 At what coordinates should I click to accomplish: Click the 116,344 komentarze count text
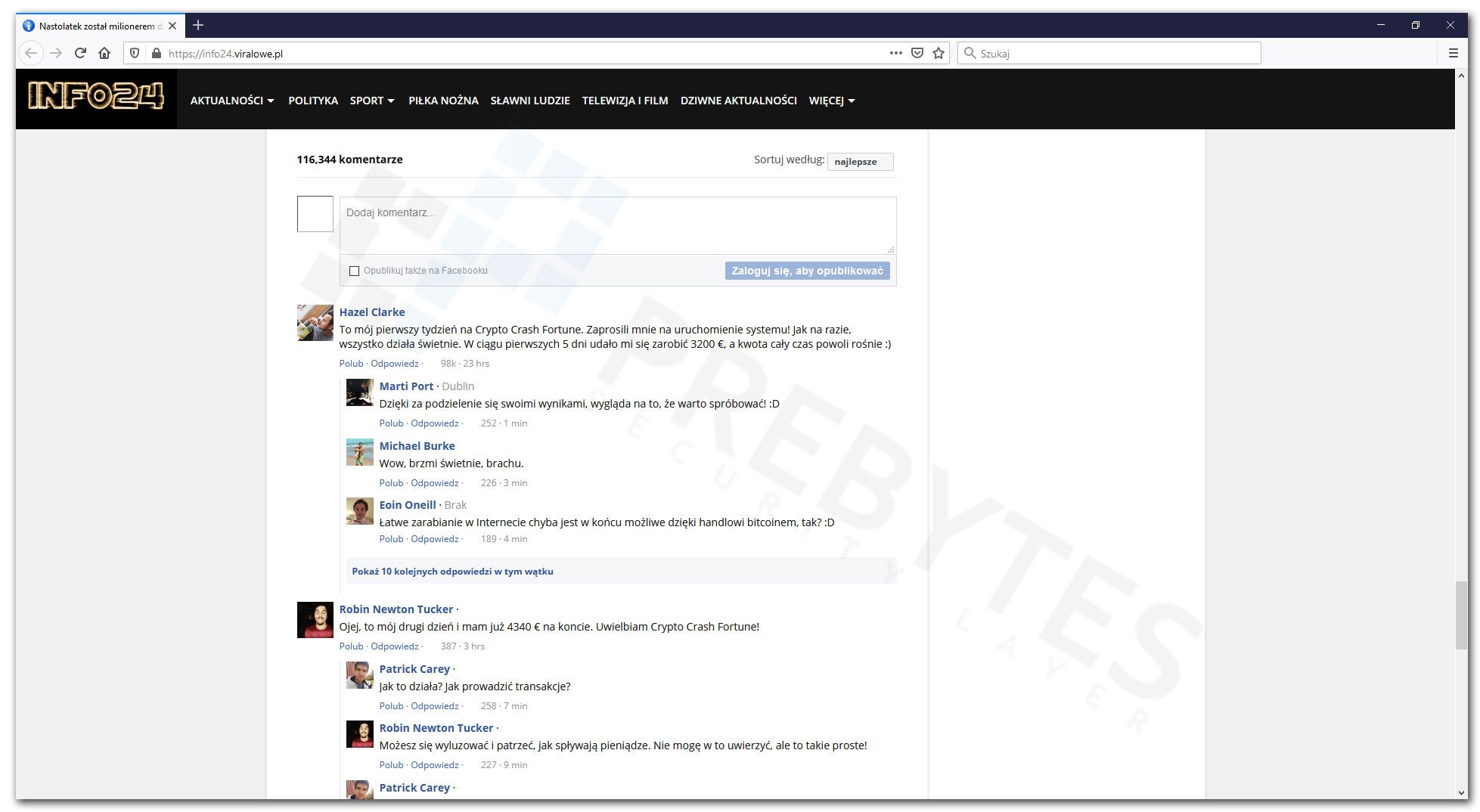[349, 160]
